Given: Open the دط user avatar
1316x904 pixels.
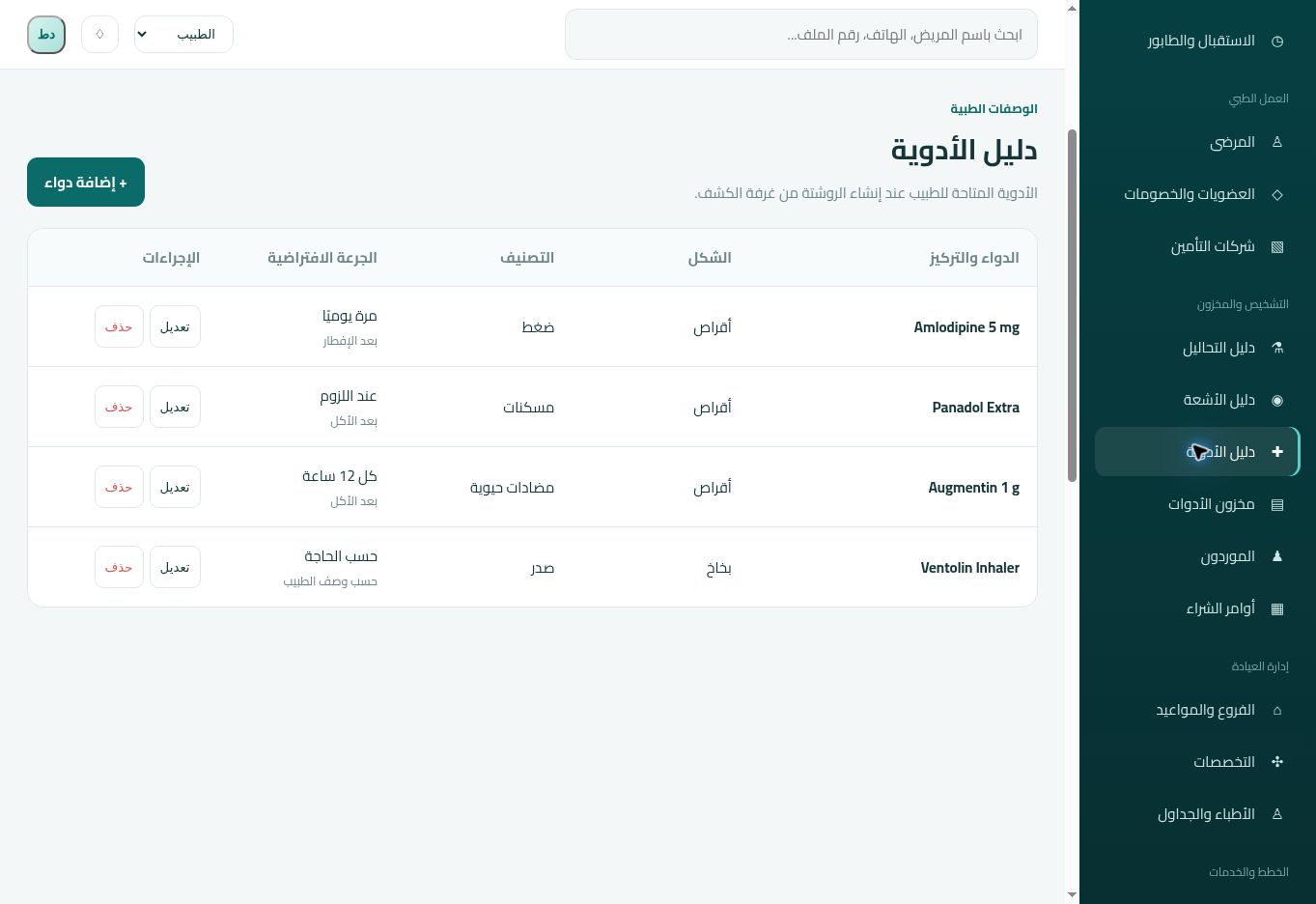Looking at the screenshot, I should [x=46, y=35].
